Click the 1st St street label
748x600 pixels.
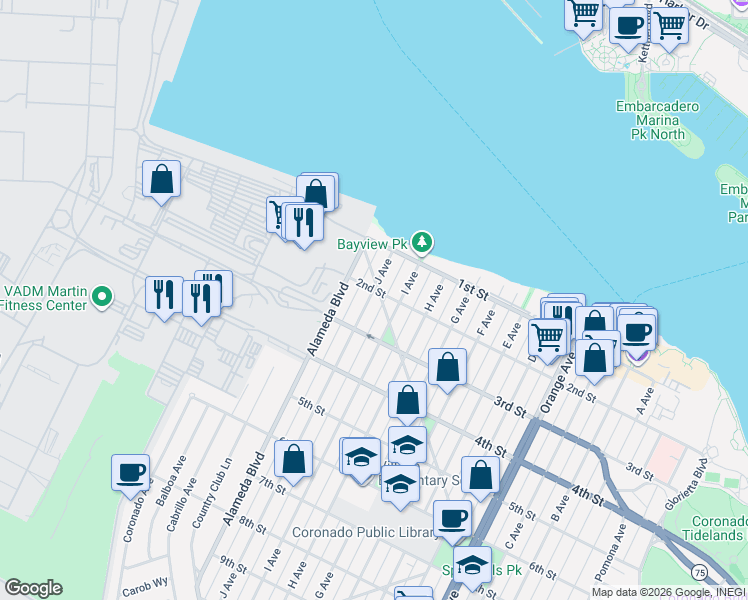tap(473, 290)
